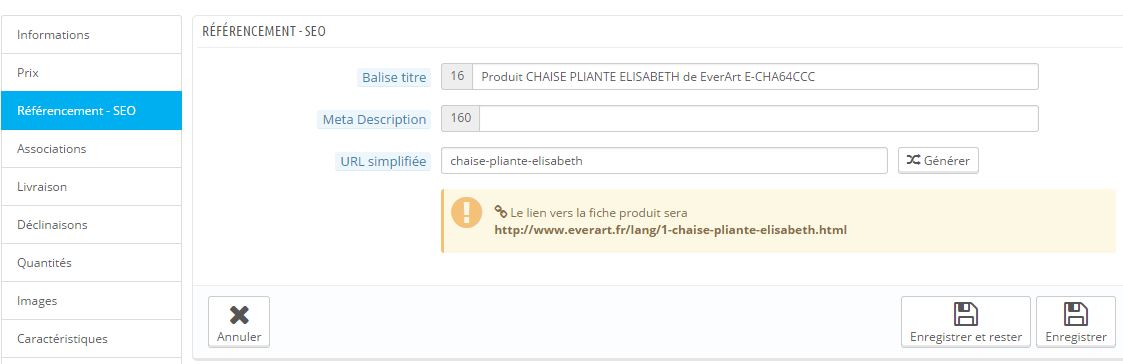Open the Informations tab
The image size is (1123, 364).
(x=91, y=34)
